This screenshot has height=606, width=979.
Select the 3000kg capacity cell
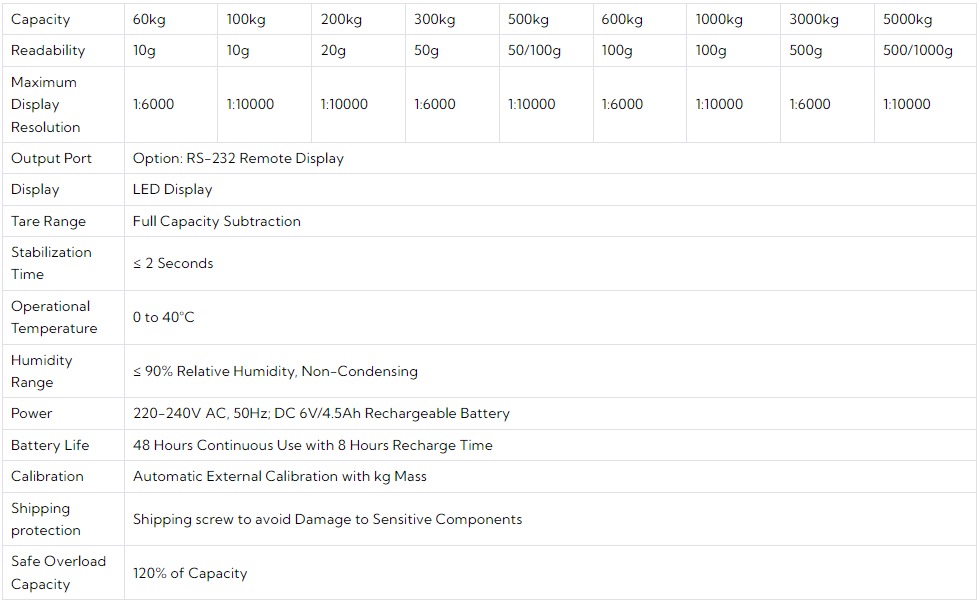(x=813, y=19)
